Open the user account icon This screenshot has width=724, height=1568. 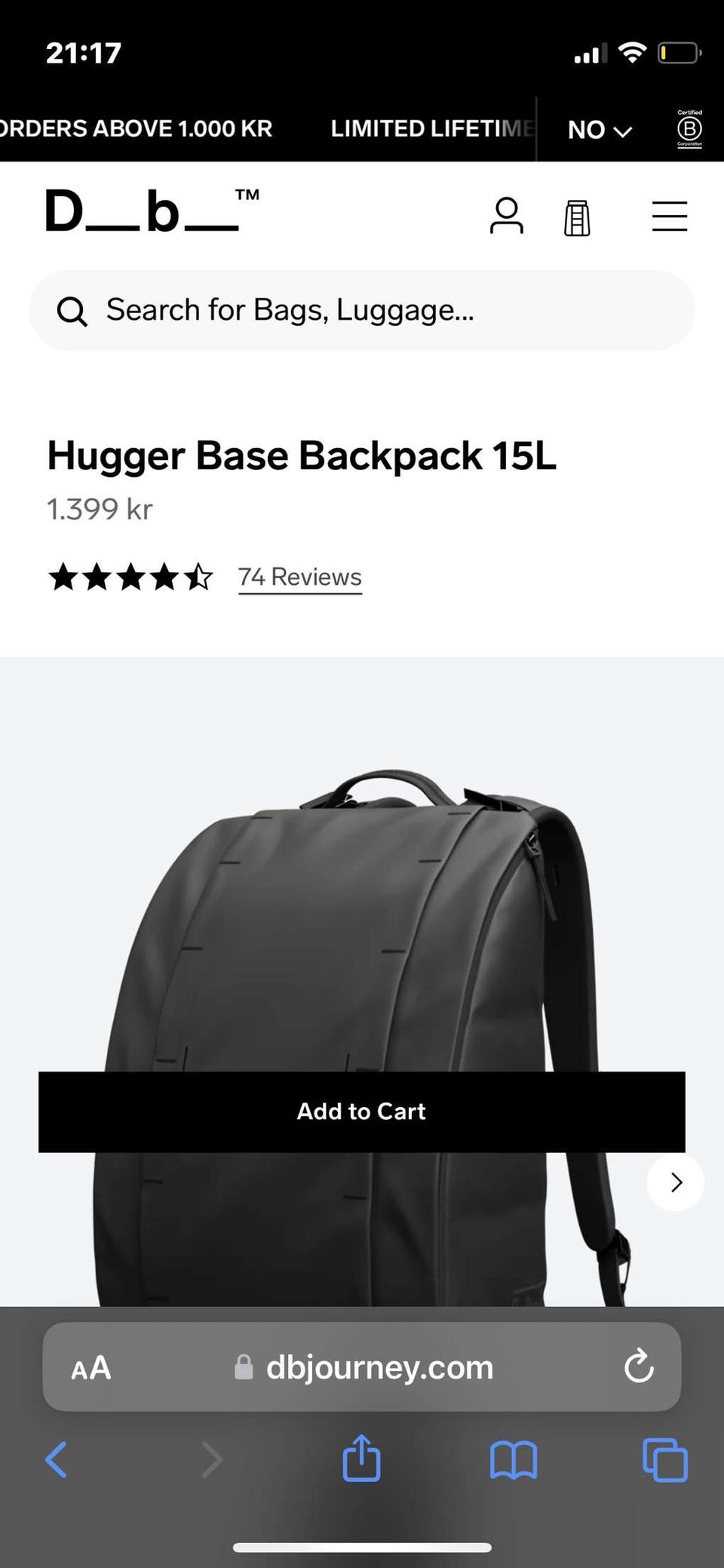click(x=506, y=216)
